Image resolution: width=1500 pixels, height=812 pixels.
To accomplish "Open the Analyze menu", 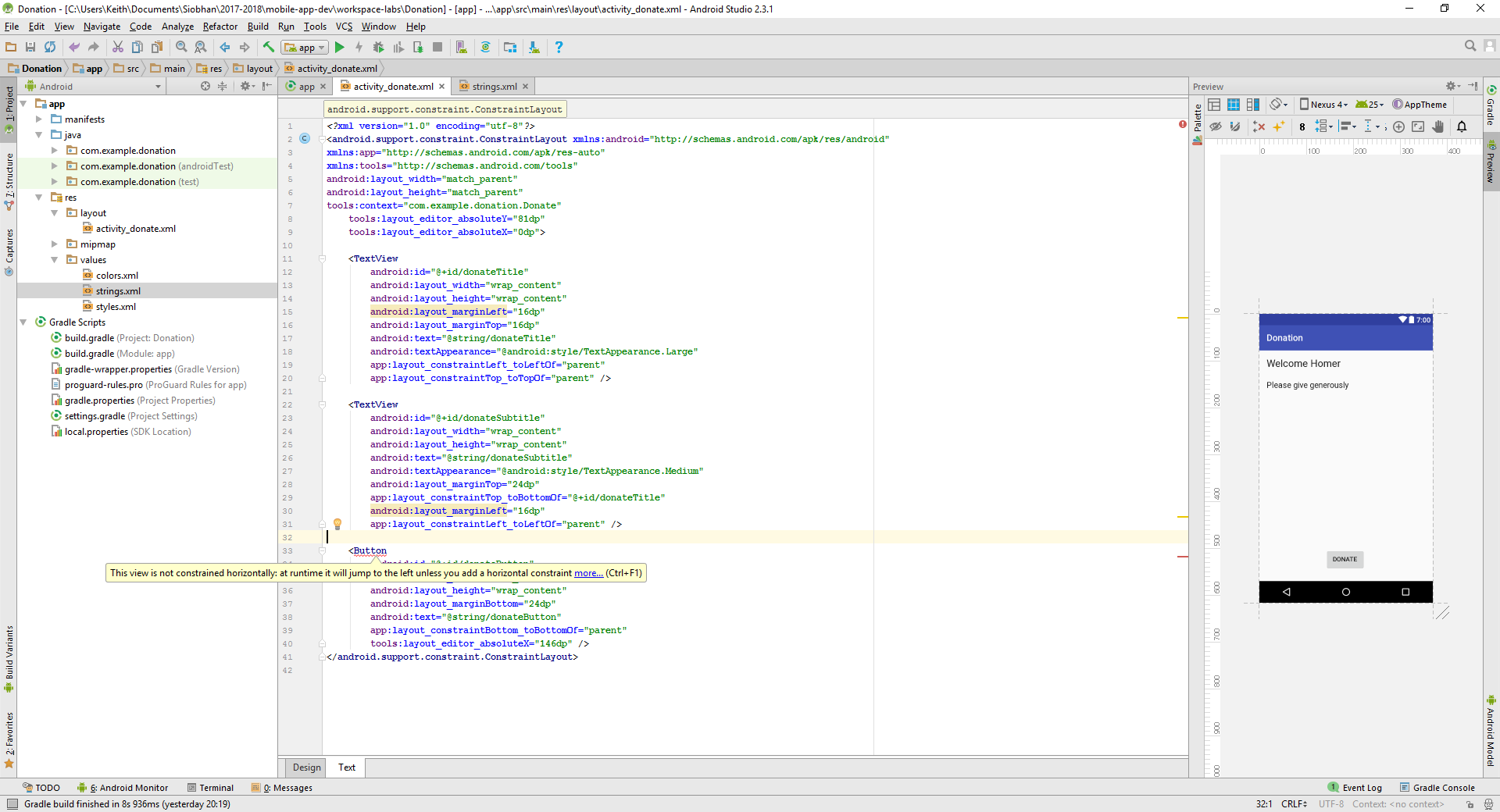I will click(x=177, y=27).
